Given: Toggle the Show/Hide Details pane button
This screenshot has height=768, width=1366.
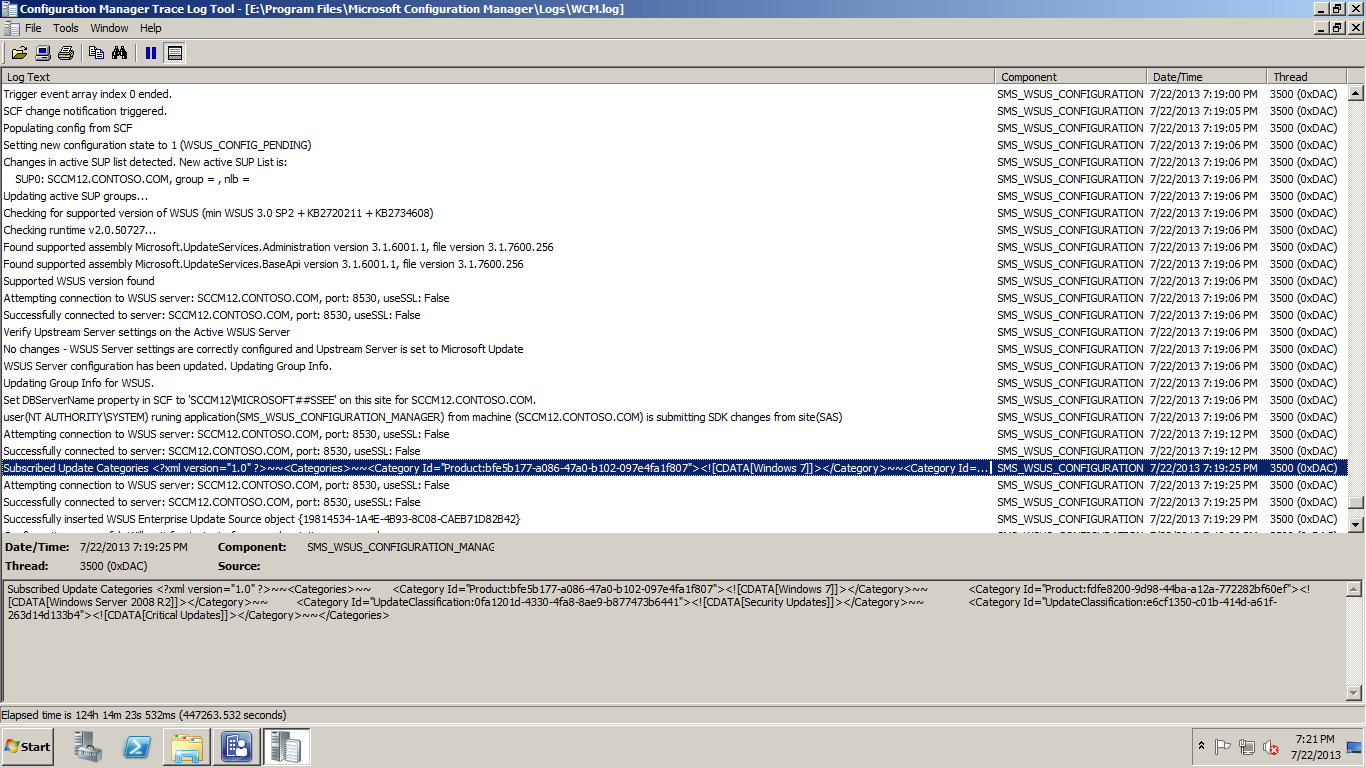Looking at the screenshot, I should pos(175,53).
